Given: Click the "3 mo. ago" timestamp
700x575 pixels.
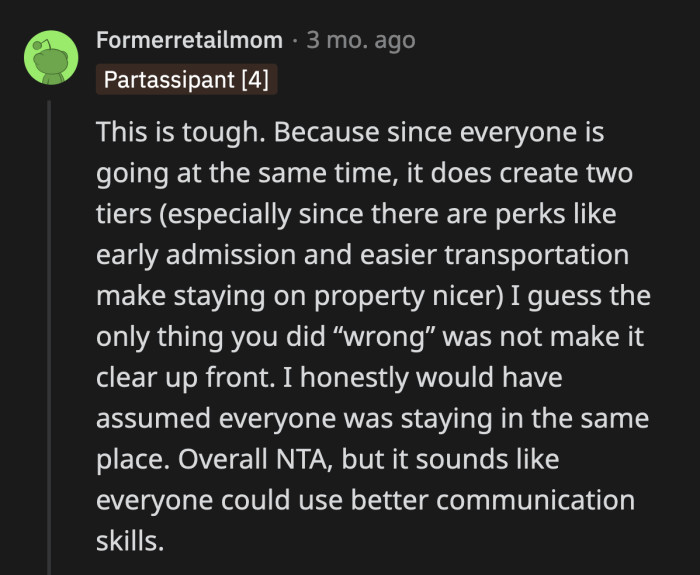Looking at the screenshot, I should coord(361,41).
